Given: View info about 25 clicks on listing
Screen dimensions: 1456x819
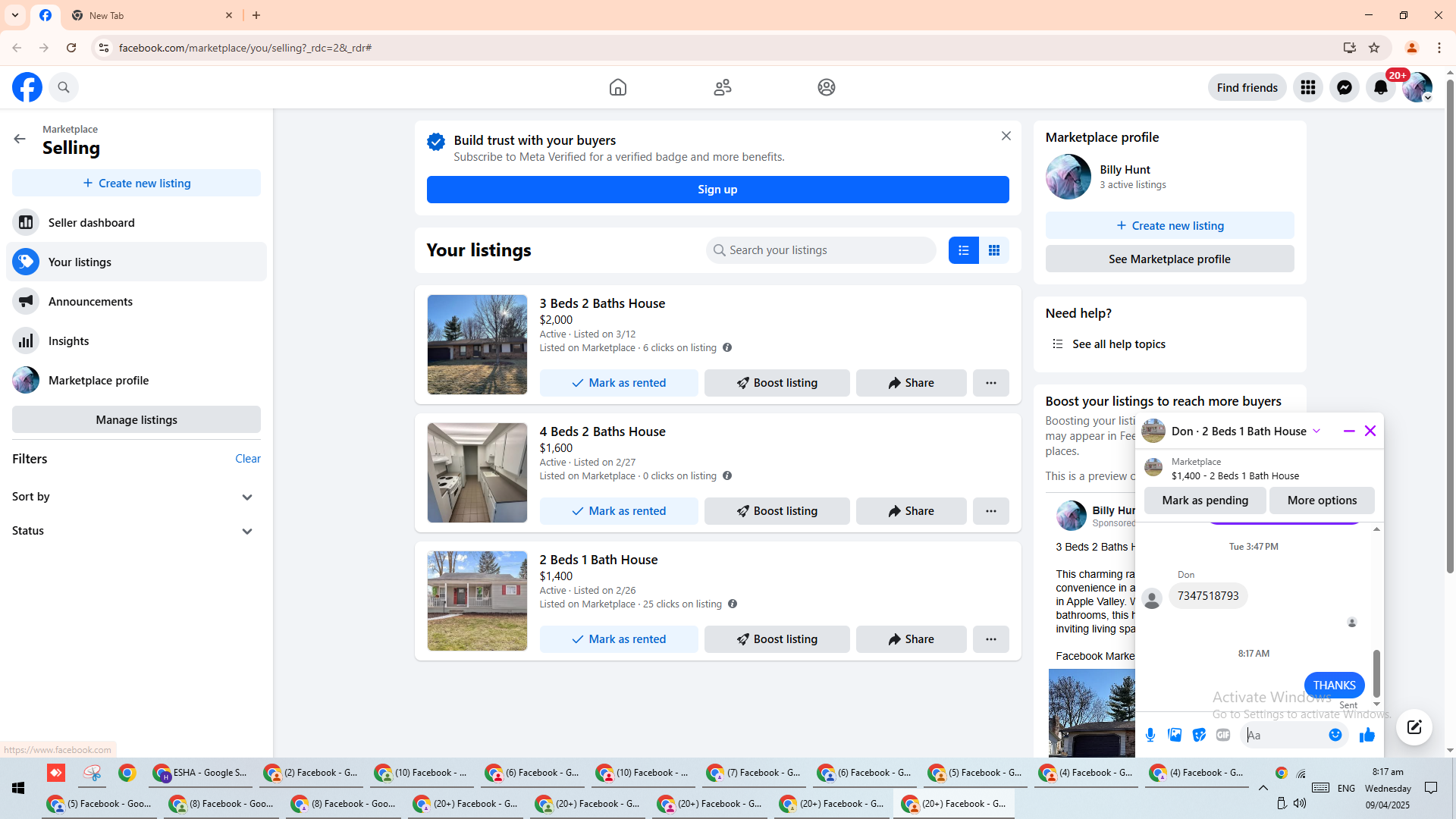Looking at the screenshot, I should [x=733, y=604].
